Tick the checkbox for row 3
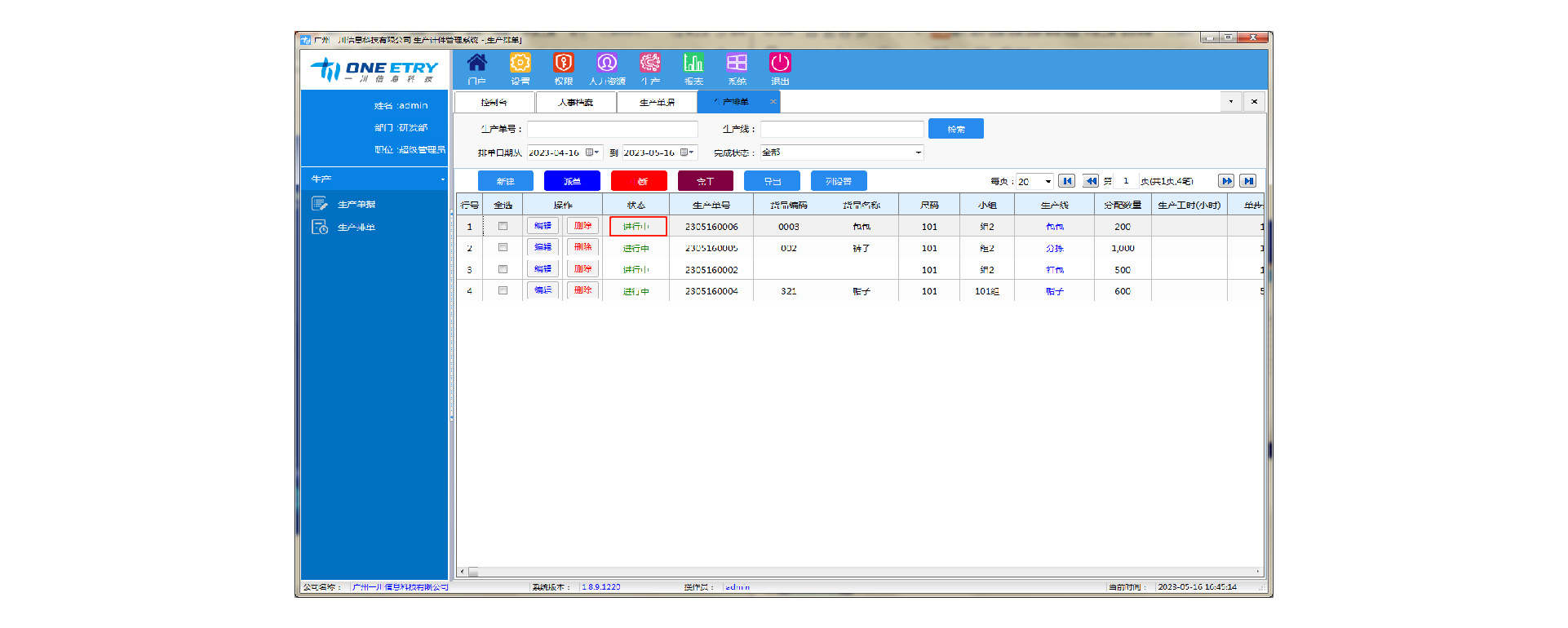 point(503,269)
